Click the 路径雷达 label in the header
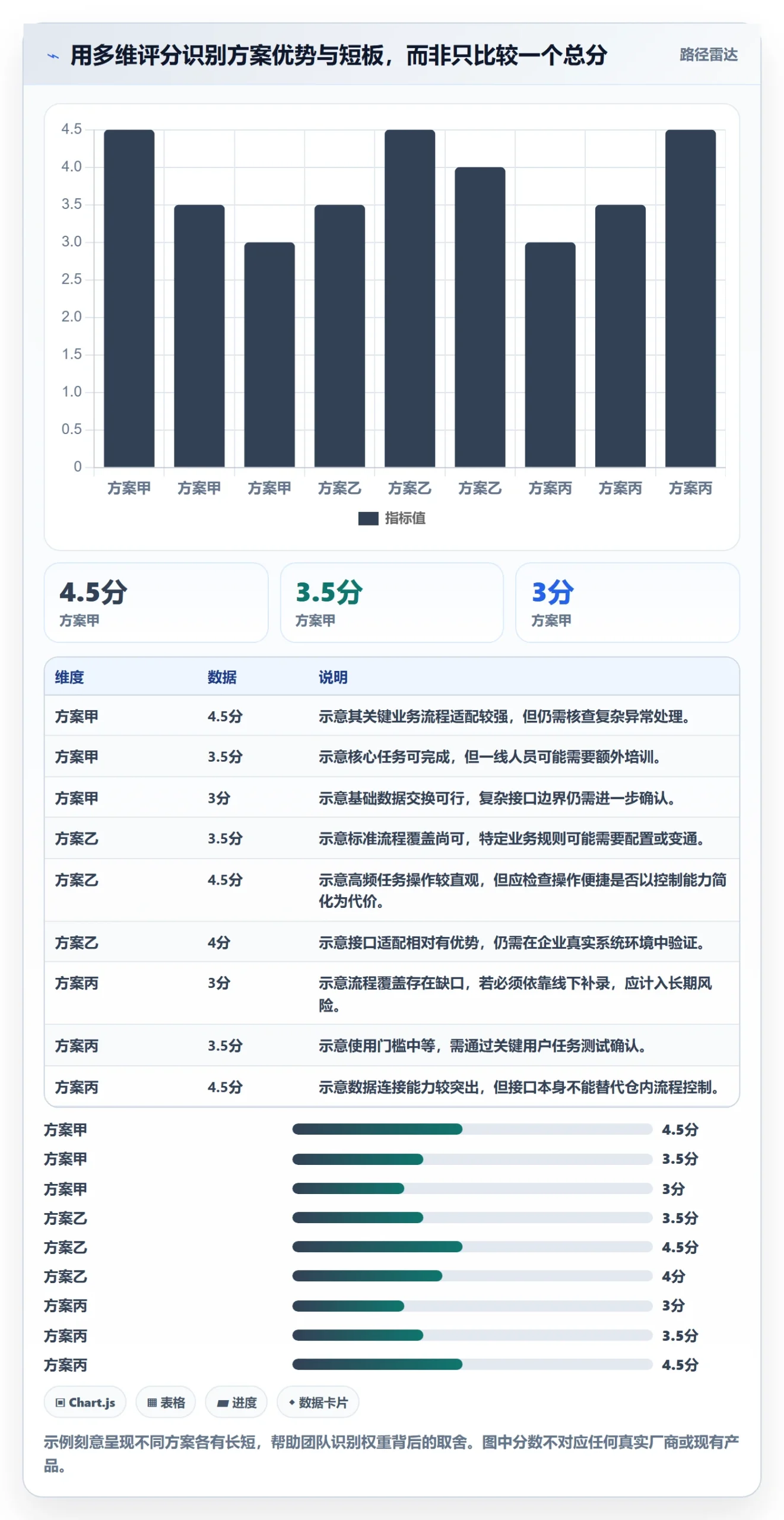The width and height of the screenshot is (784, 1520). pyautogui.click(x=708, y=55)
